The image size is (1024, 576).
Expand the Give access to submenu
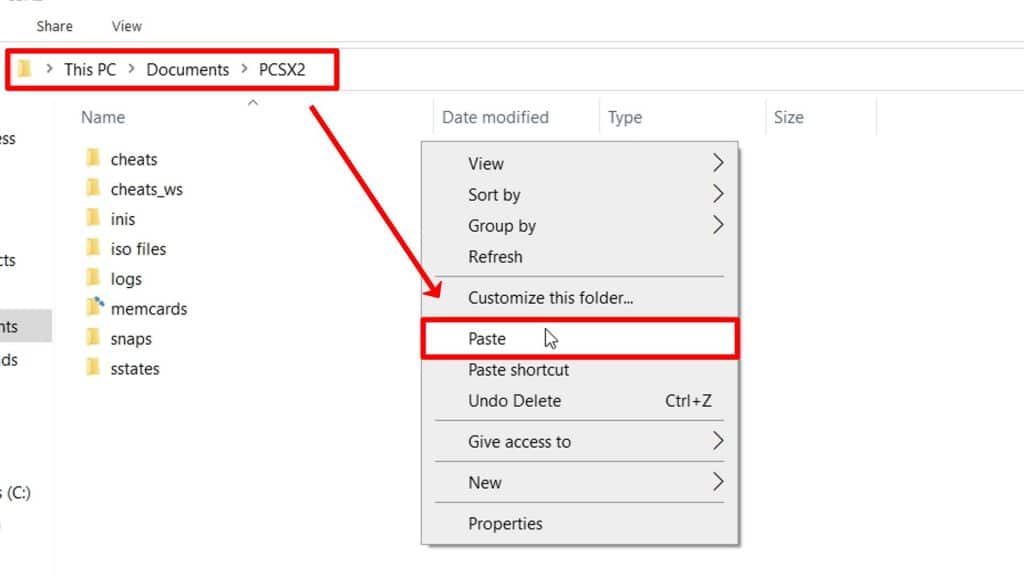point(718,441)
